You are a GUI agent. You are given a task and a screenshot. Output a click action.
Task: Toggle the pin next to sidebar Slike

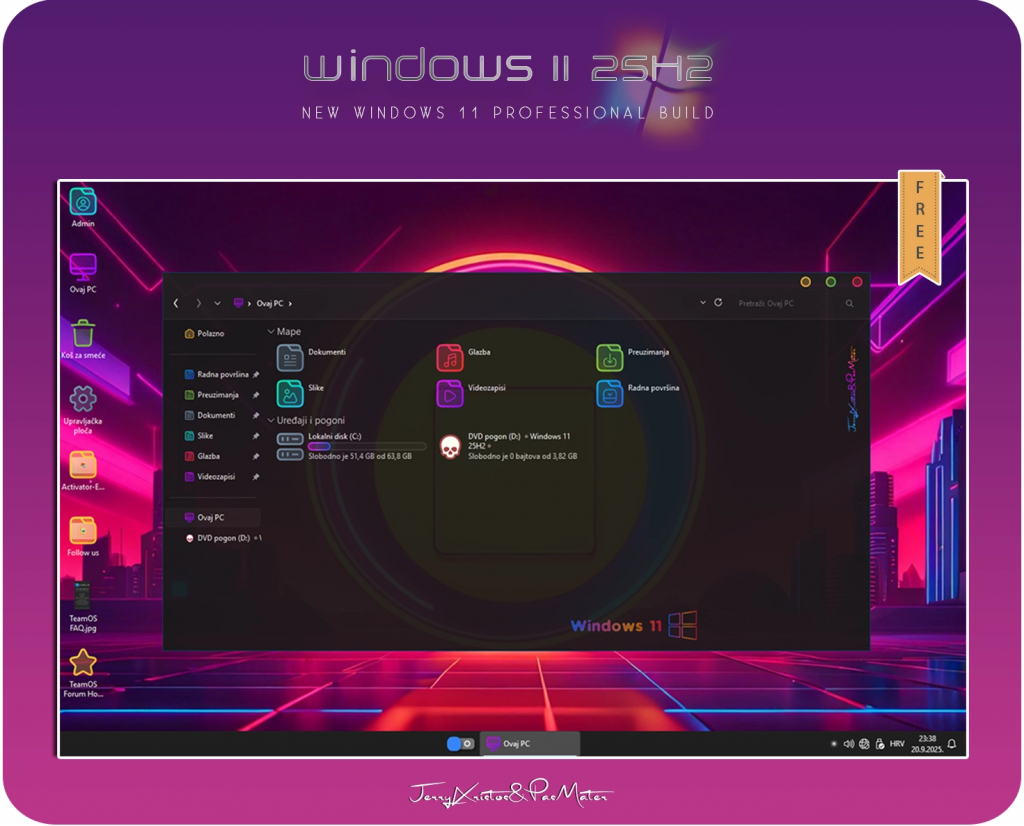click(256, 436)
